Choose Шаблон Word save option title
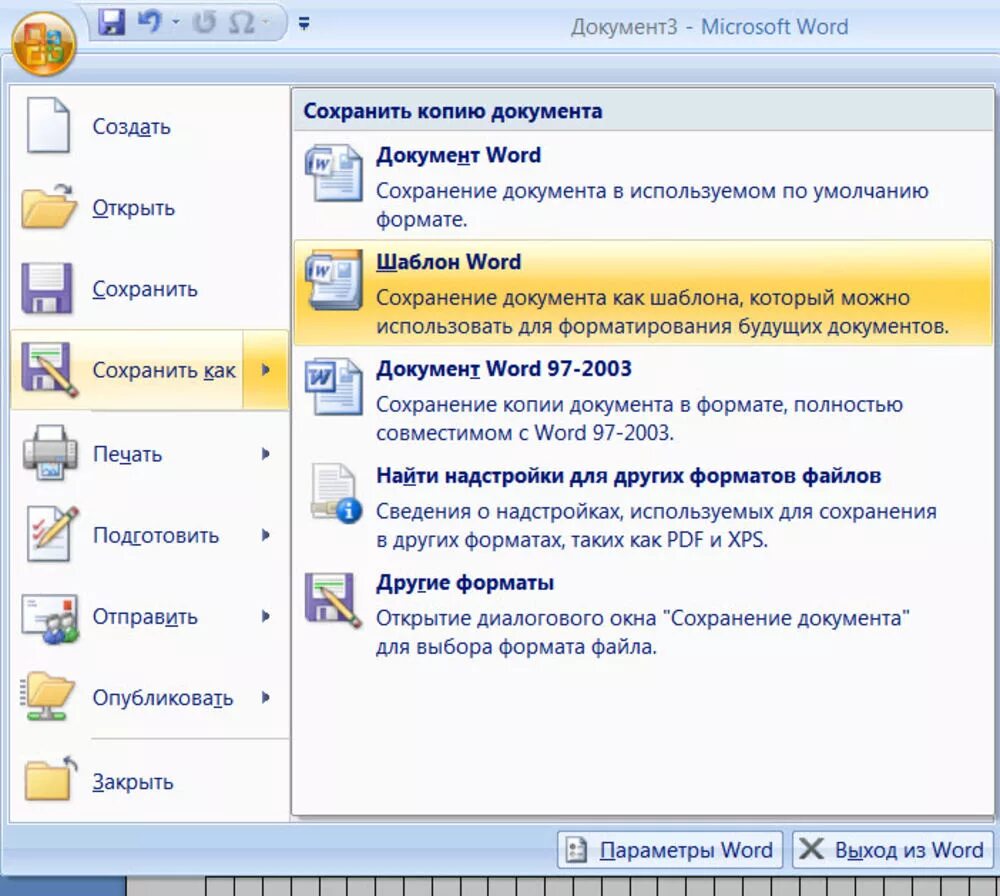Screen dimensions: 1000x896 pos(448,261)
